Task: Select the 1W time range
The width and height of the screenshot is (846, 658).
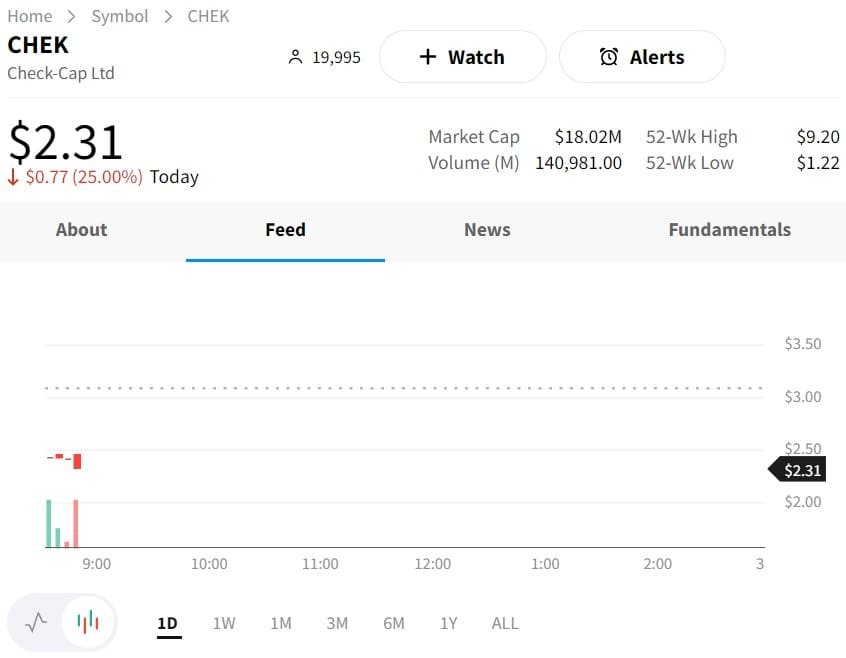Action: [x=224, y=623]
